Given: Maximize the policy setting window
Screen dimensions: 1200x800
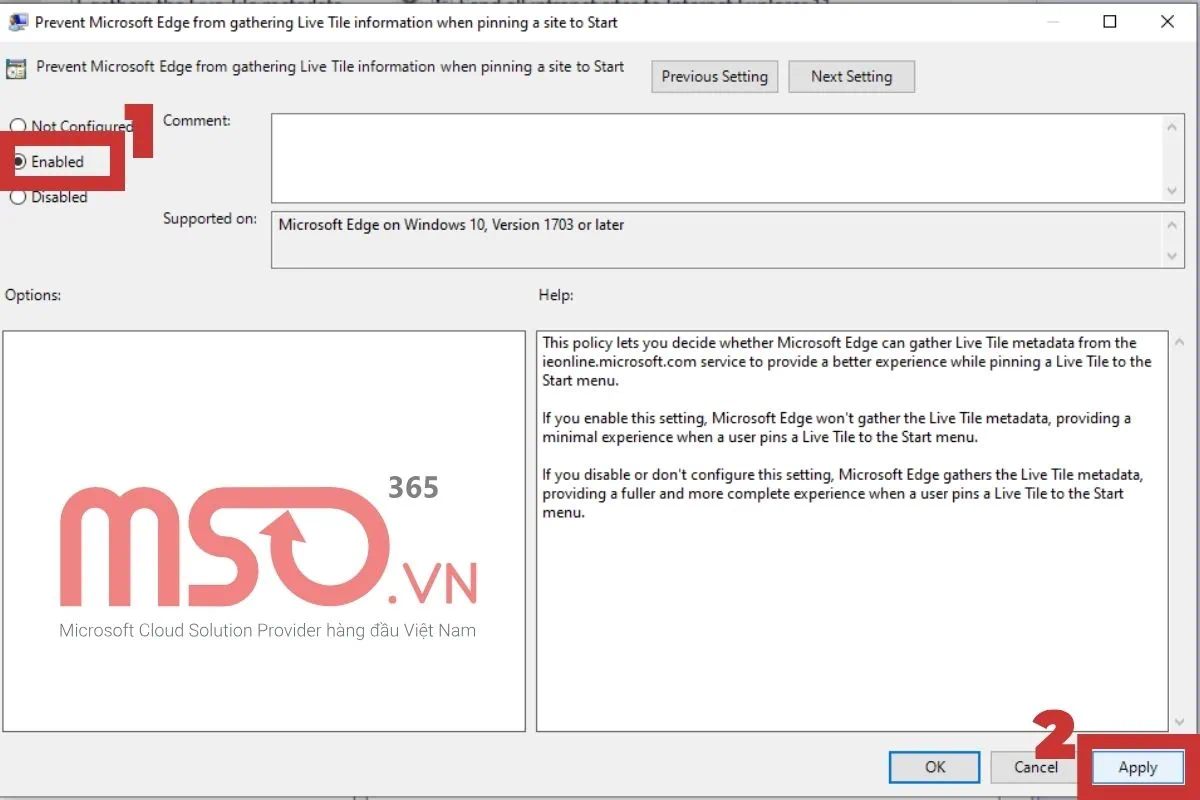Looking at the screenshot, I should point(1110,22).
